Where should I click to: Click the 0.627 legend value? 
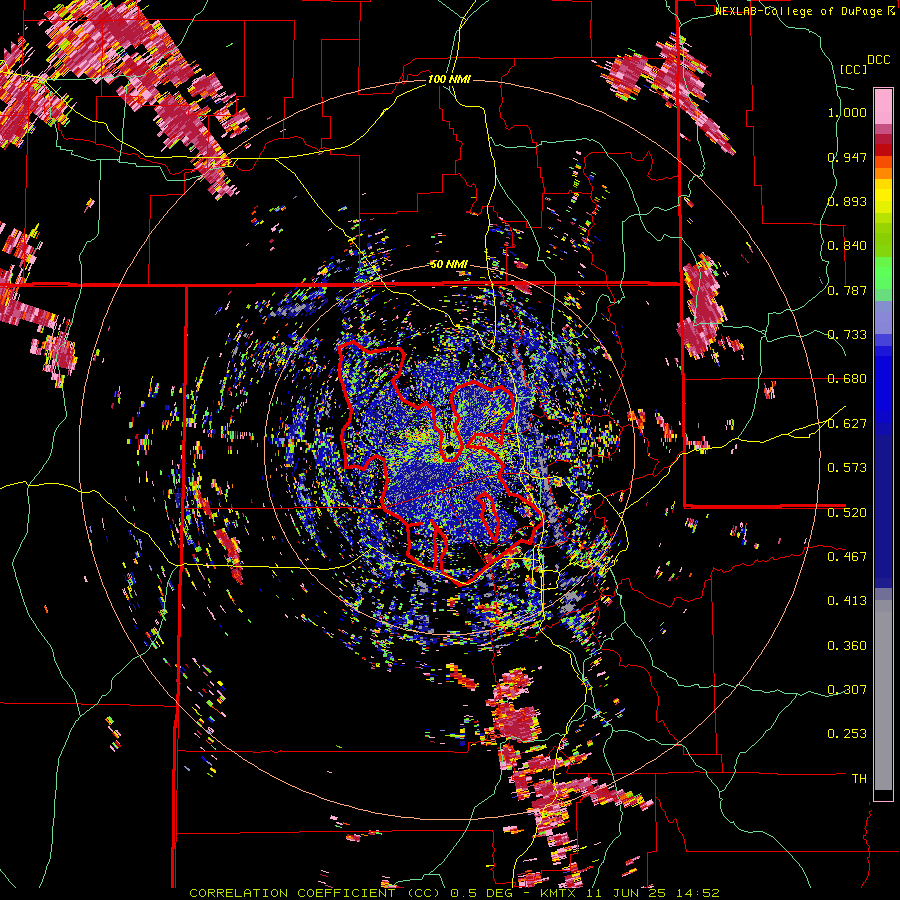(847, 424)
